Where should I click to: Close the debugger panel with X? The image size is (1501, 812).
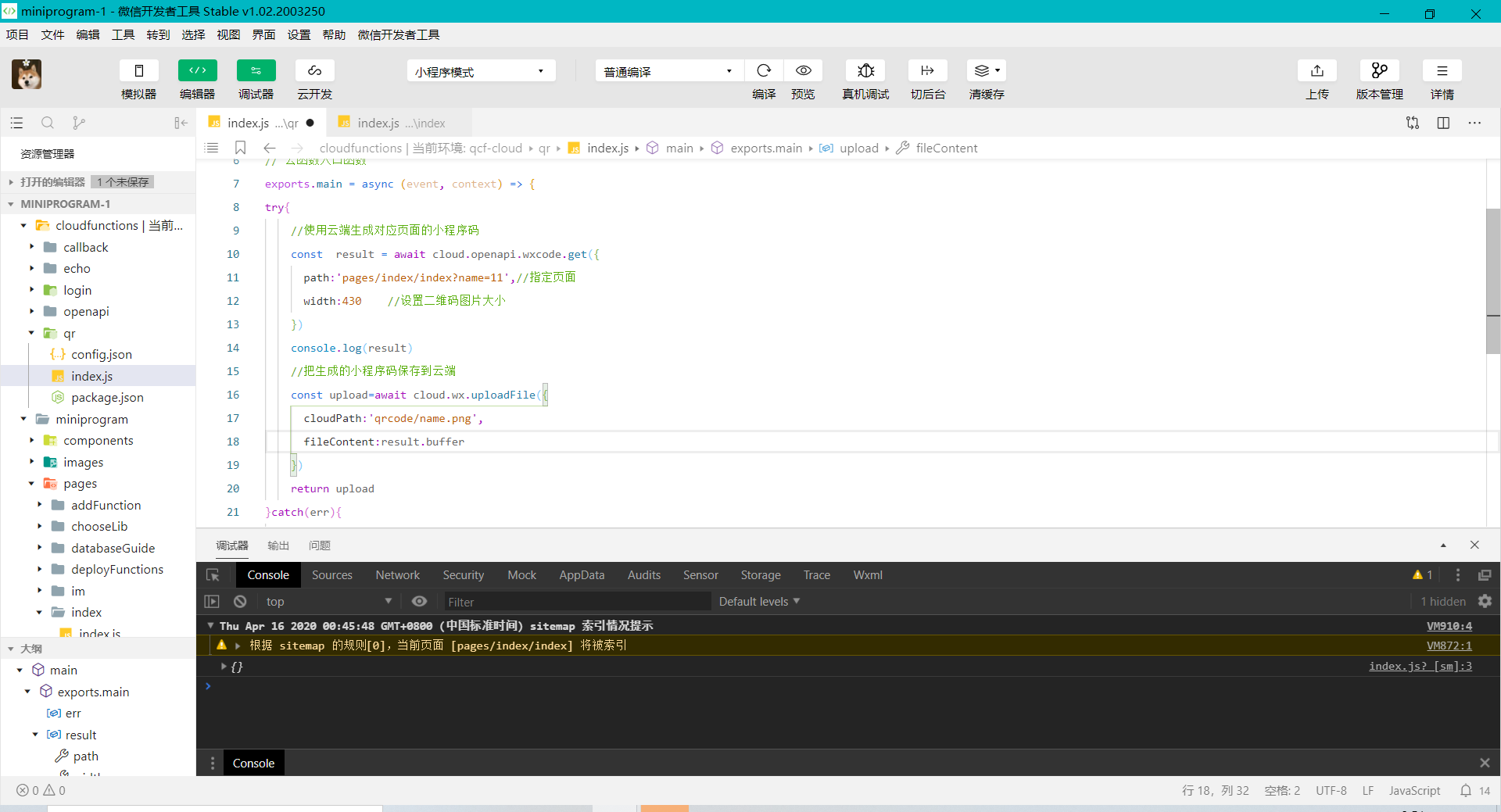(x=1474, y=545)
